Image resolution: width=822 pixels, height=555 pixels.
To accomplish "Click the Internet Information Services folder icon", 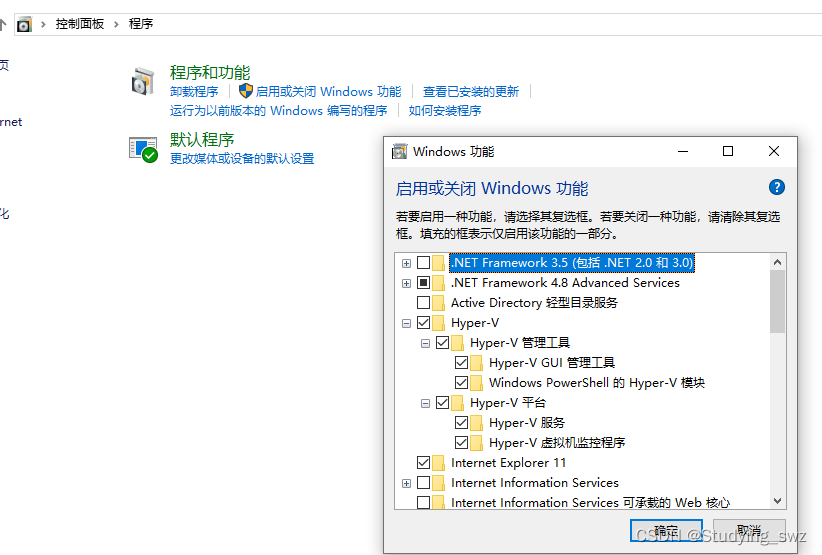I will [439, 483].
